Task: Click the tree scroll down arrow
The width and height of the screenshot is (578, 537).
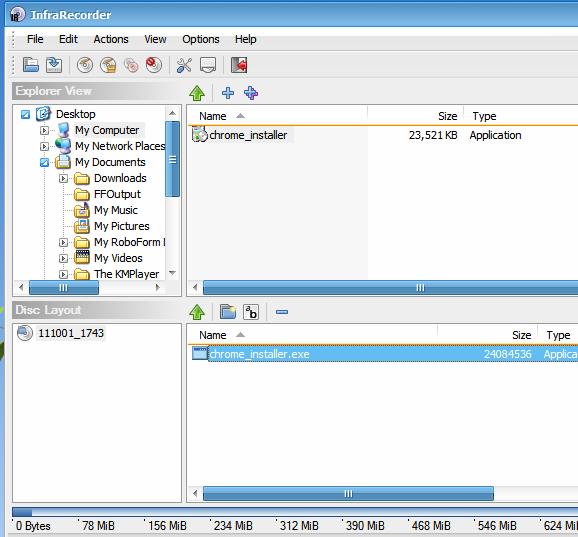Action: (x=173, y=273)
